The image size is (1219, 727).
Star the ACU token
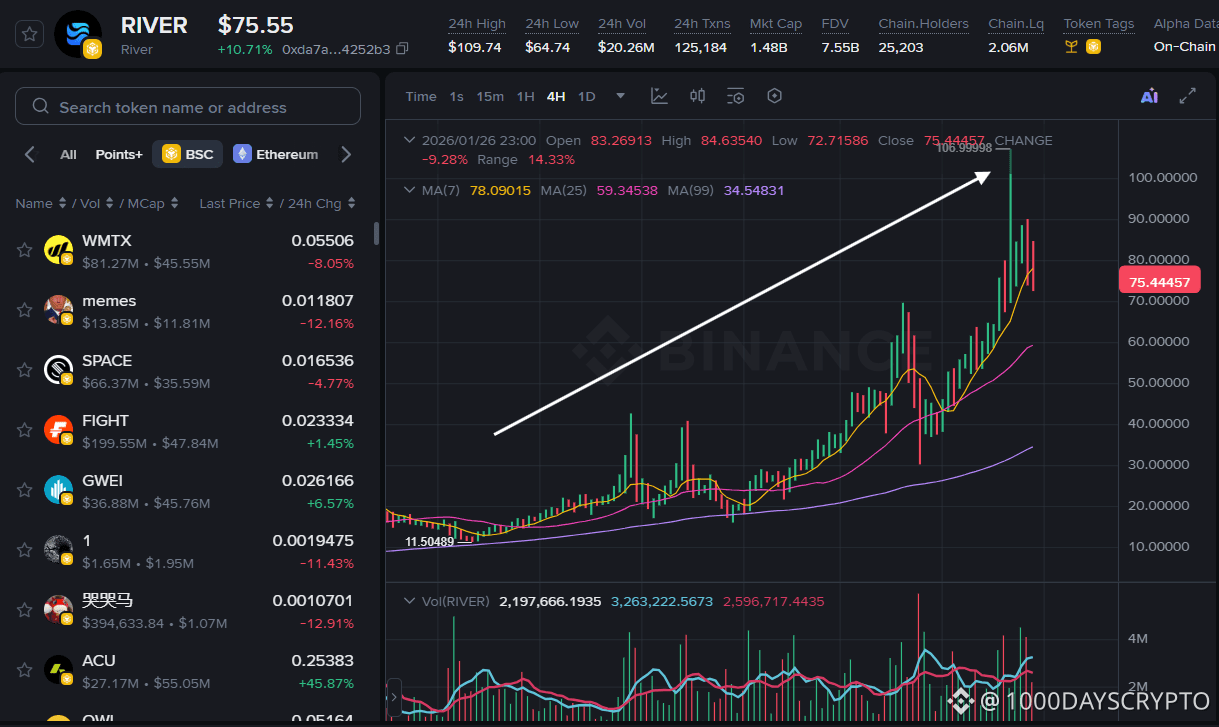pos(24,670)
